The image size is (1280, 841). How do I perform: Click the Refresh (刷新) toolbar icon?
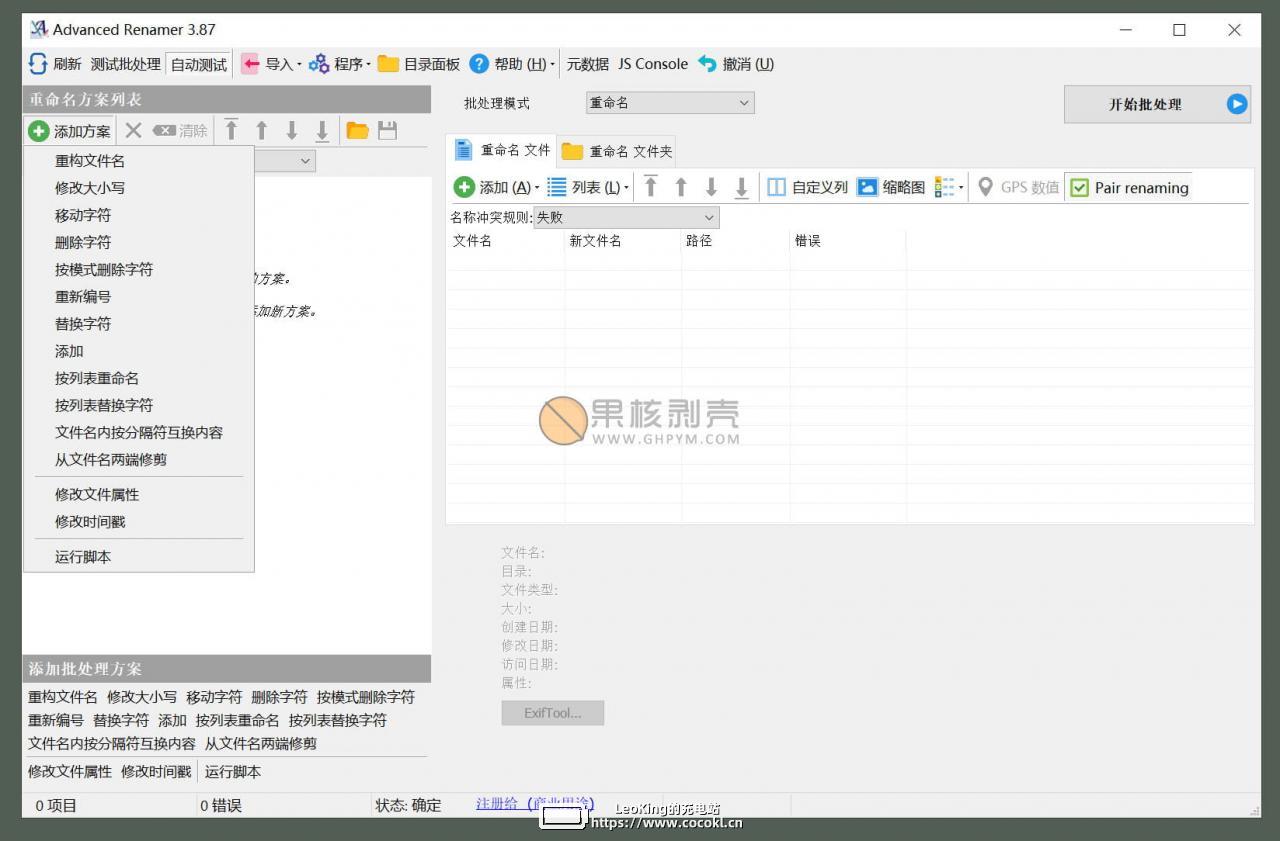pyautogui.click(x=38, y=64)
